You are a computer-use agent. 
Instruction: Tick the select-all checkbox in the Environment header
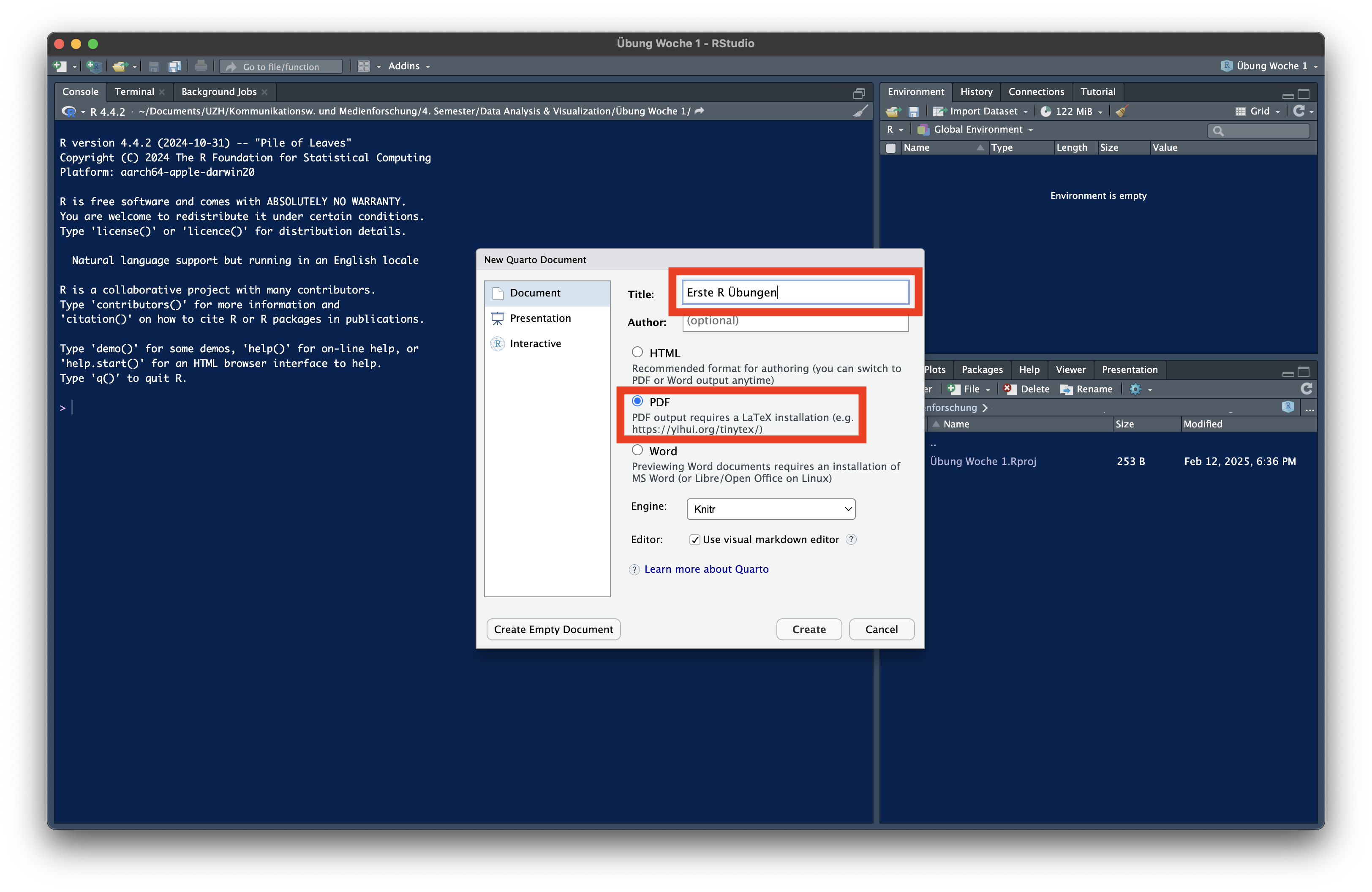[x=890, y=148]
